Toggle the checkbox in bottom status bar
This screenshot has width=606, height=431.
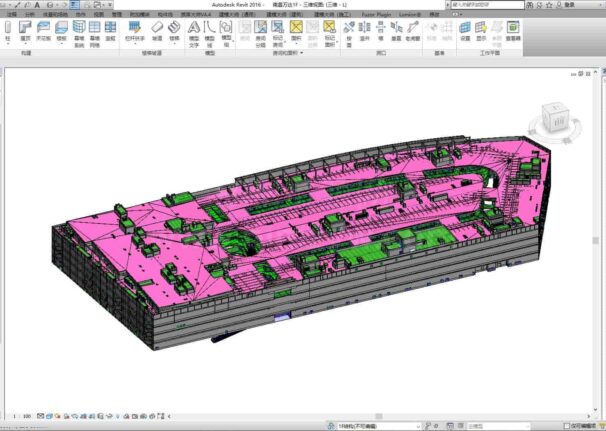click(567, 426)
